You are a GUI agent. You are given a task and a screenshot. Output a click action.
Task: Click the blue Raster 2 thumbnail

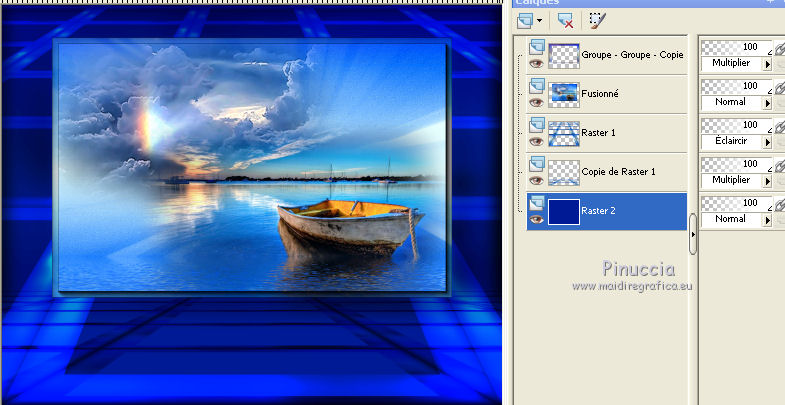tap(564, 212)
